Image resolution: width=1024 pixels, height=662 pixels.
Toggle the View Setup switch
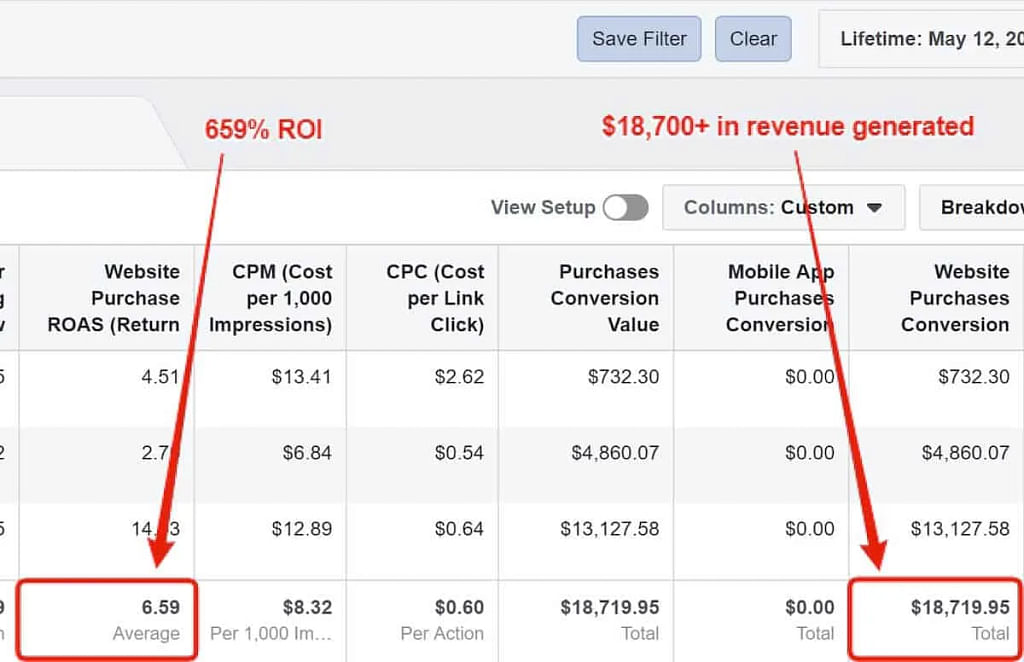tap(626, 207)
